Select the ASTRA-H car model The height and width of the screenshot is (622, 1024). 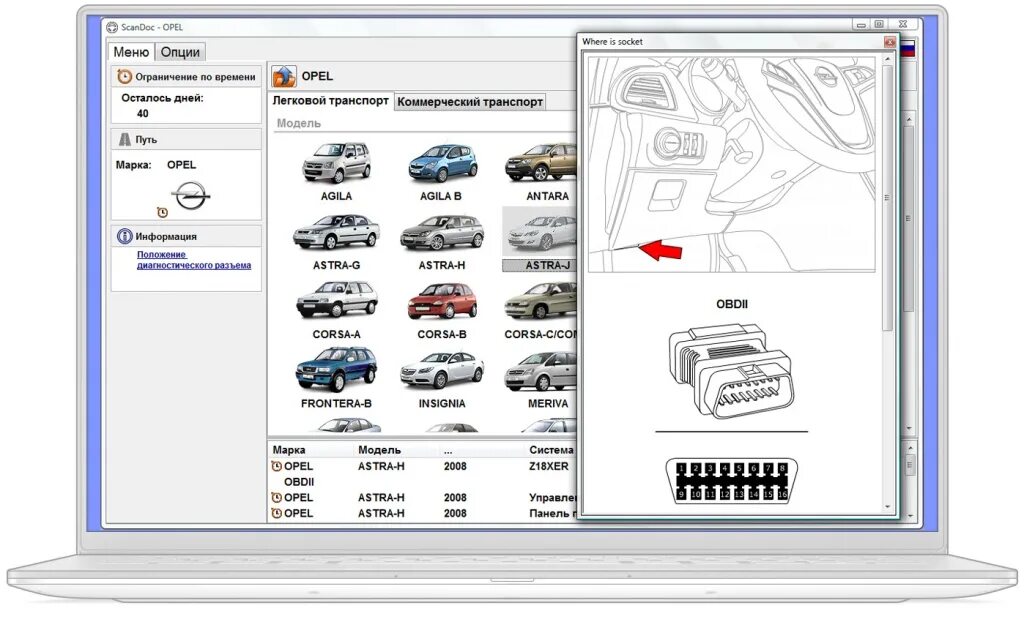[441, 241]
